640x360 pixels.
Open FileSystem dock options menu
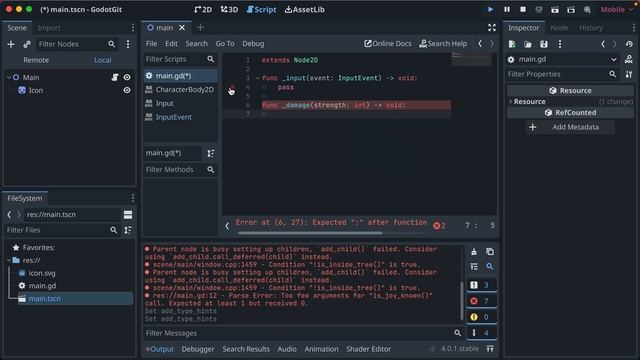click(132, 198)
